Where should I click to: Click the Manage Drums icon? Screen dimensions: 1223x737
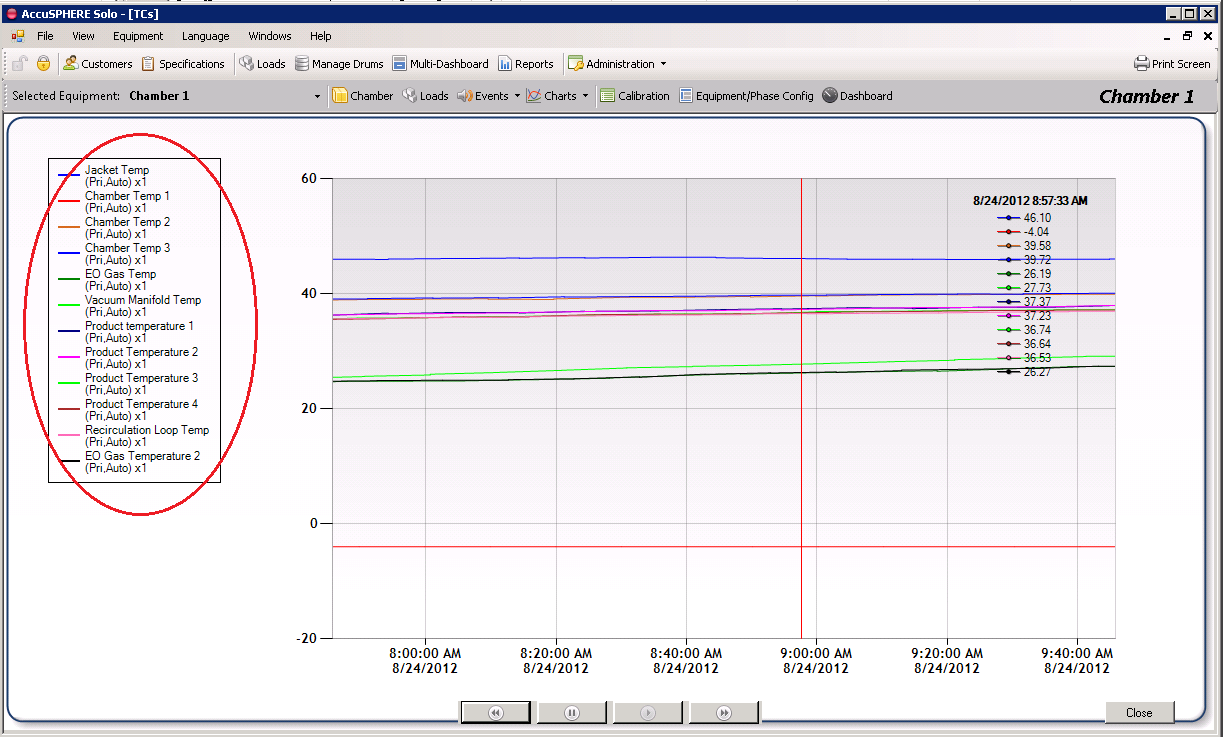[x=302, y=64]
